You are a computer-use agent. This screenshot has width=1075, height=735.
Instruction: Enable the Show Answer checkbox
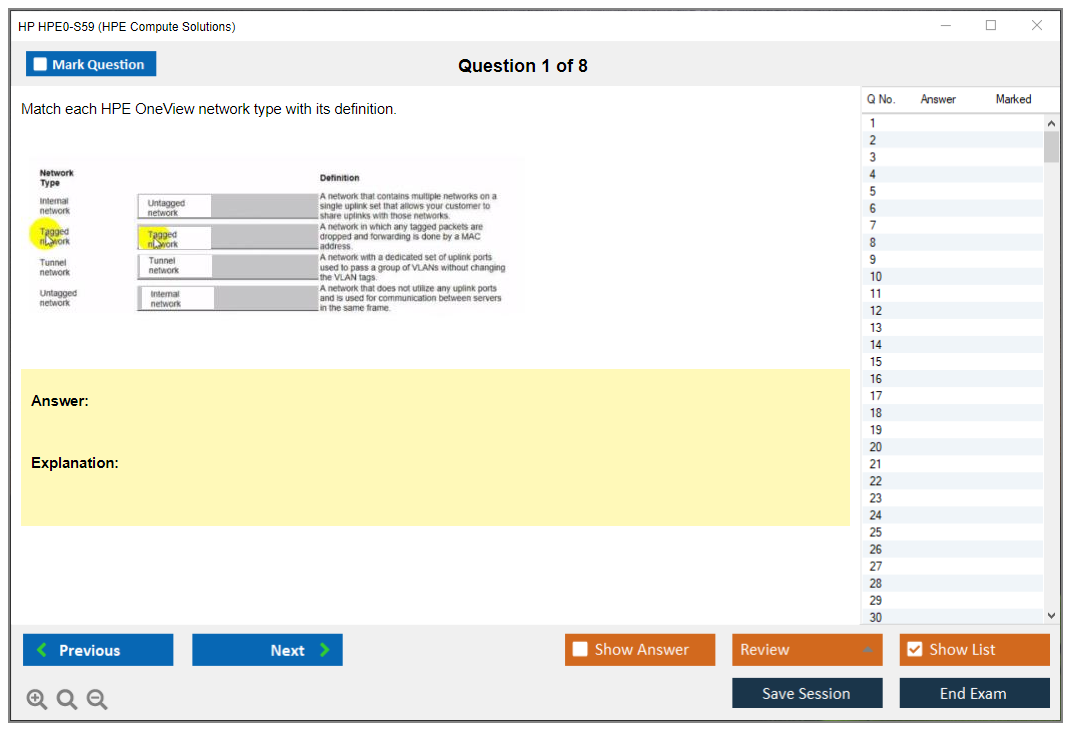(x=580, y=650)
